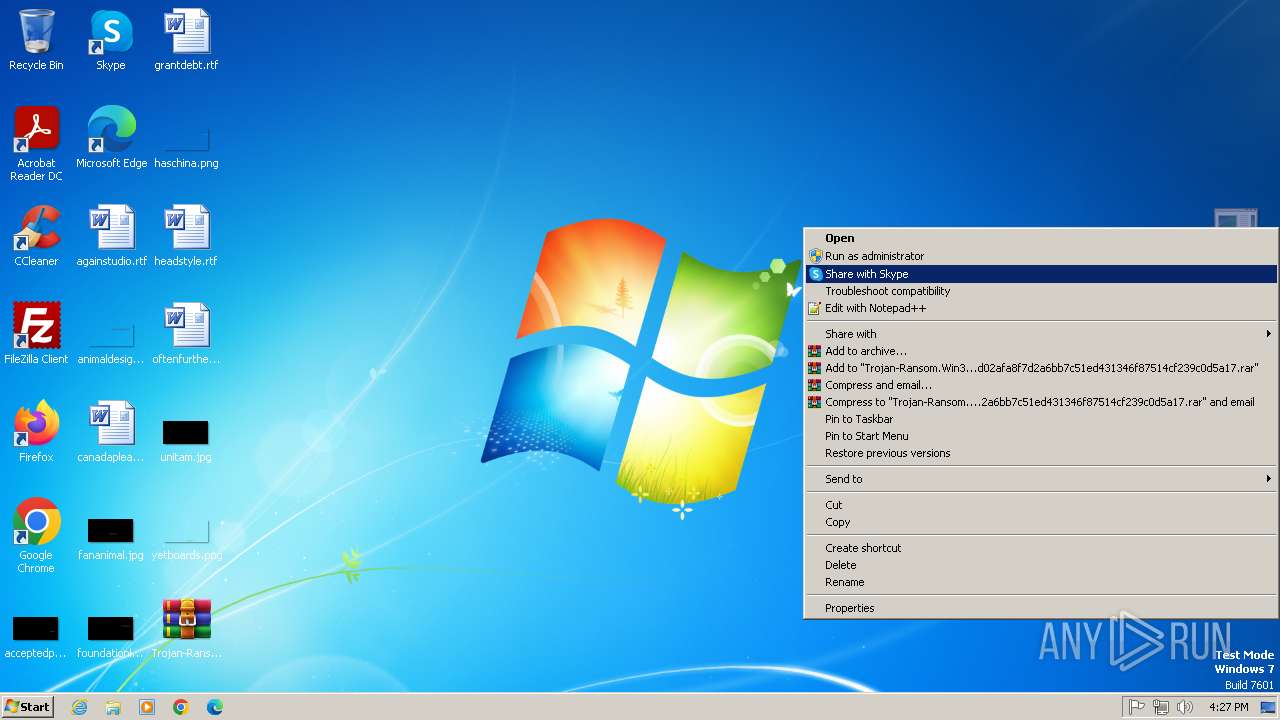Select the canadaplea... document icon
Viewport: 1280px width, 720px height.
pyautogui.click(x=111, y=432)
